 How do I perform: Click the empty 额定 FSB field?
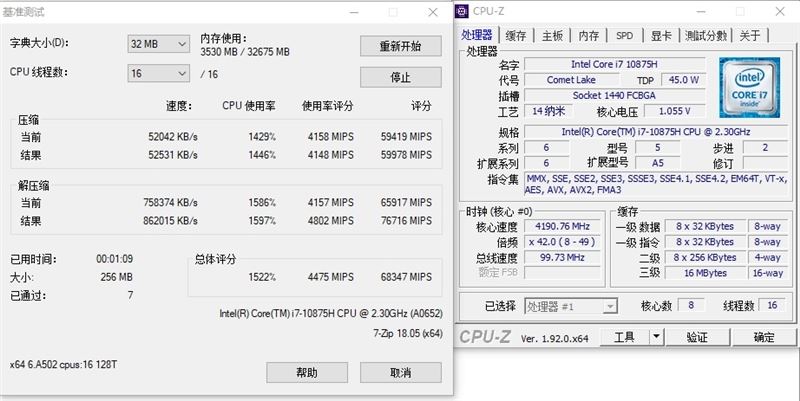[x=562, y=273]
